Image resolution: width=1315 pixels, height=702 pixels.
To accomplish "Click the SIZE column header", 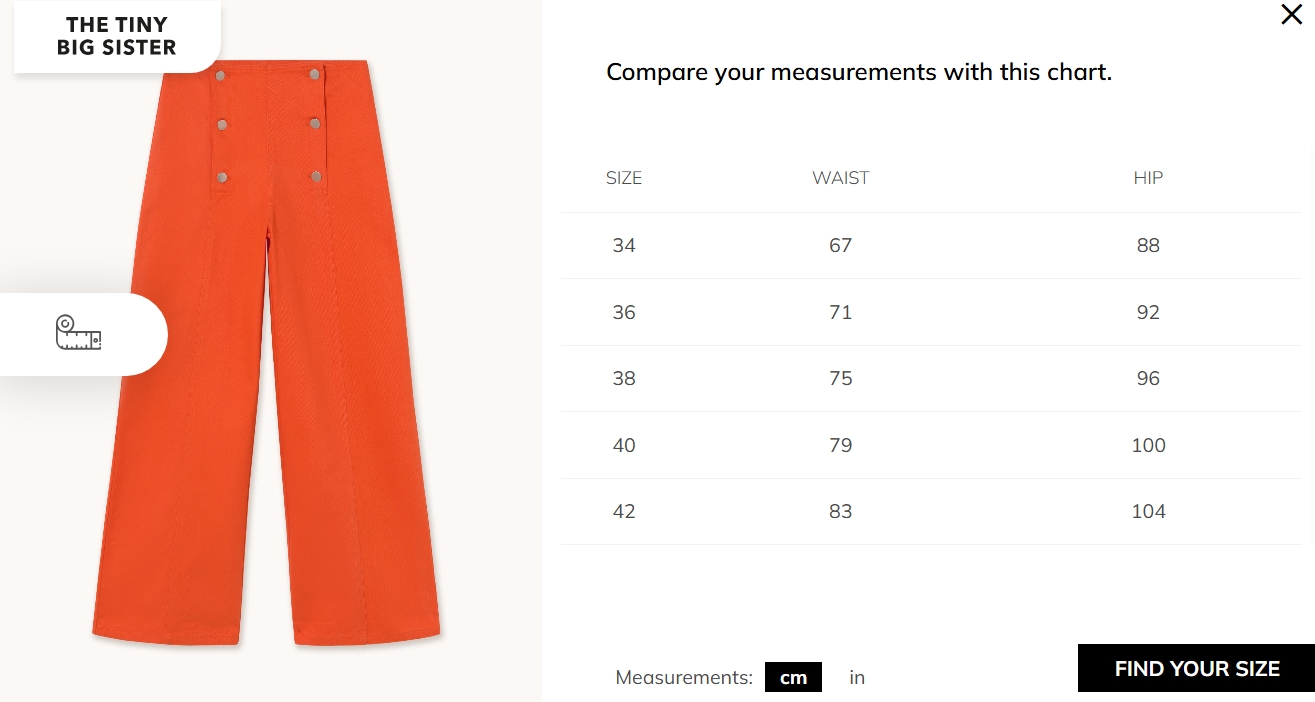I will point(624,178).
